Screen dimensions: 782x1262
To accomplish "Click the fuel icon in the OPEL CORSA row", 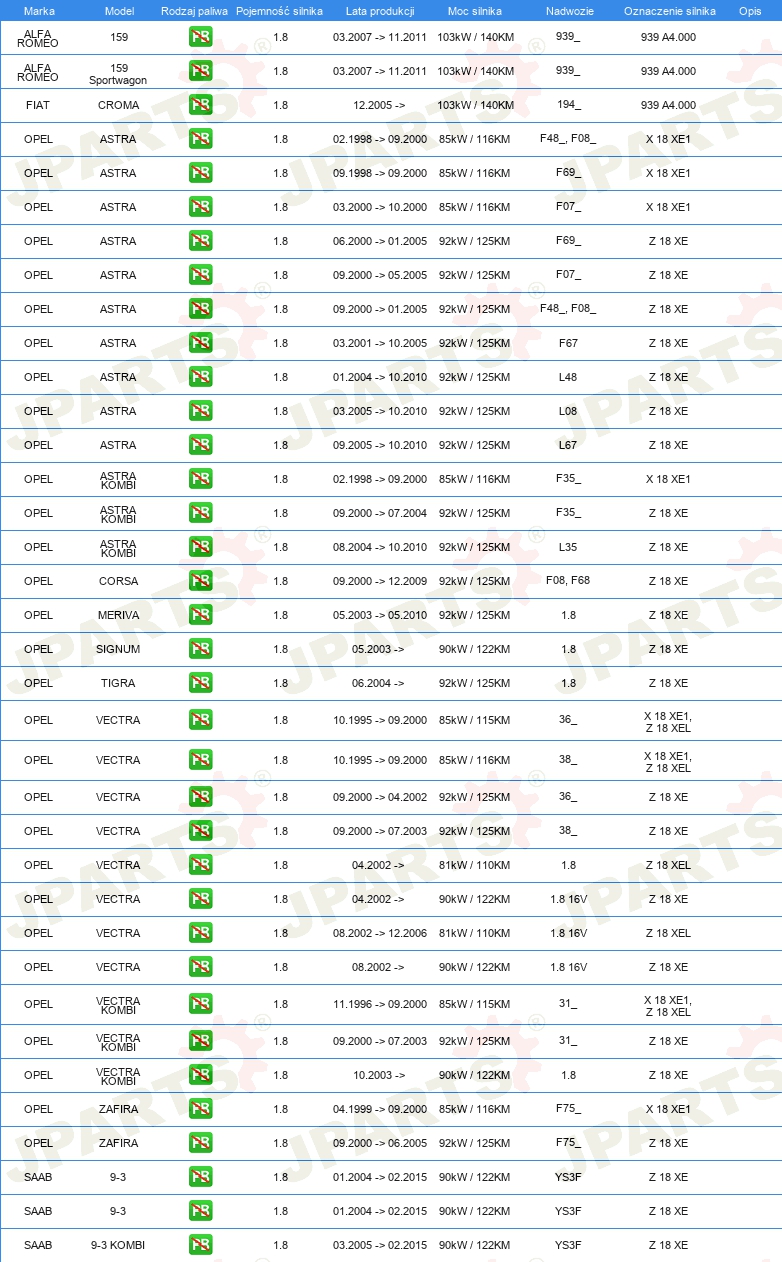I will pyautogui.click(x=200, y=581).
